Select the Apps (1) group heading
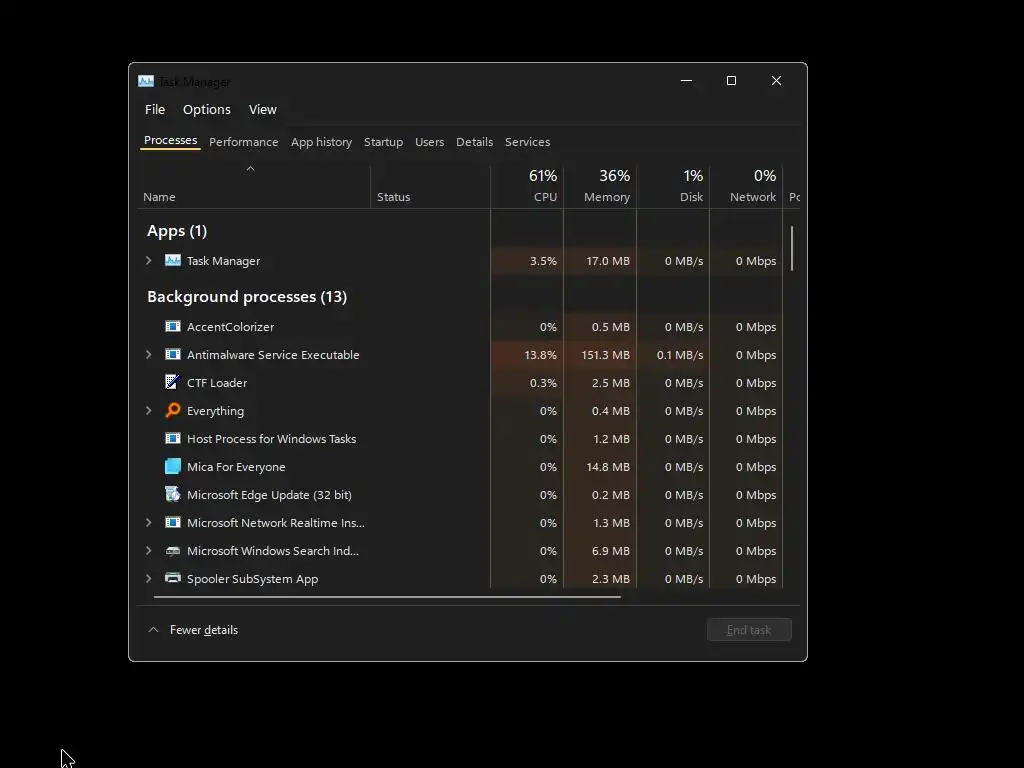 tap(177, 231)
